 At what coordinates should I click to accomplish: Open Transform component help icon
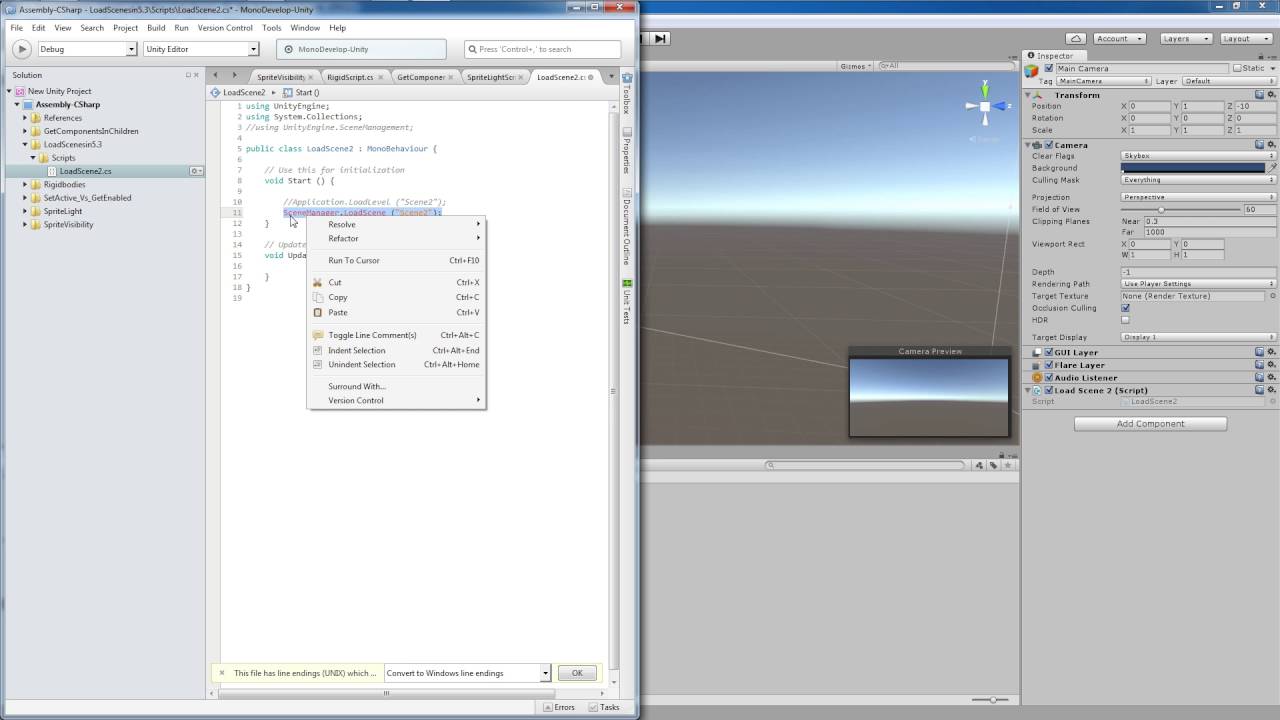pyautogui.click(x=1259, y=95)
